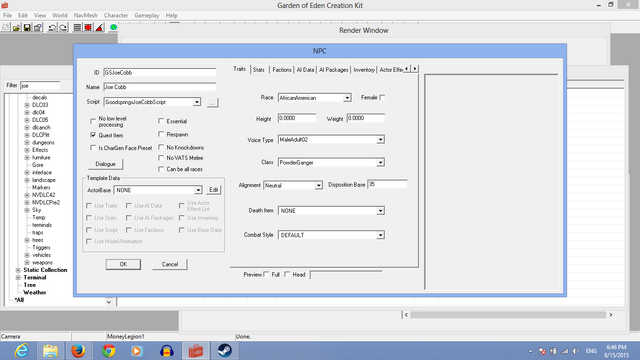Enable the Full preview checkbox
Screen dimensions: 640x360
267,274
